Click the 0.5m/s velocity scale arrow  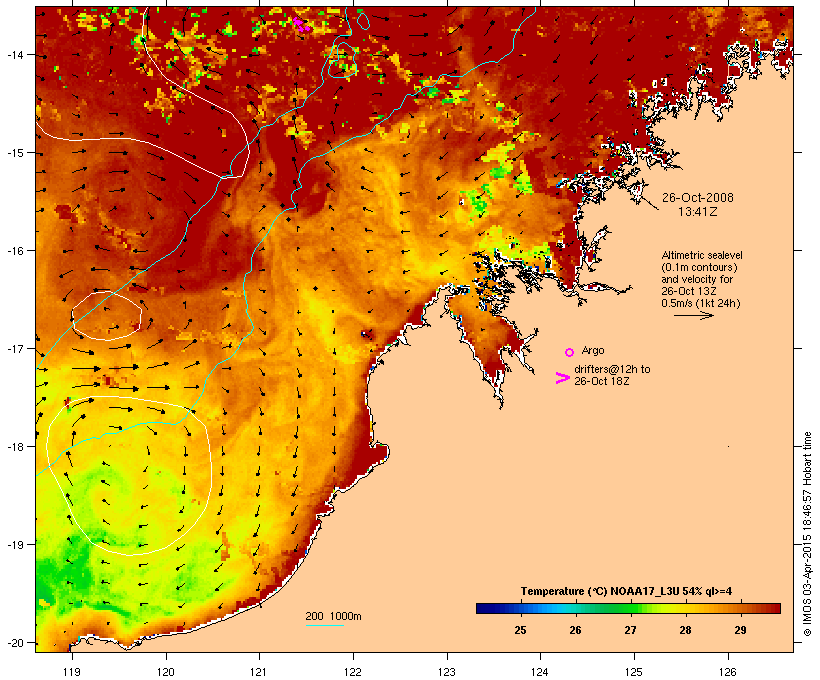[693, 315]
